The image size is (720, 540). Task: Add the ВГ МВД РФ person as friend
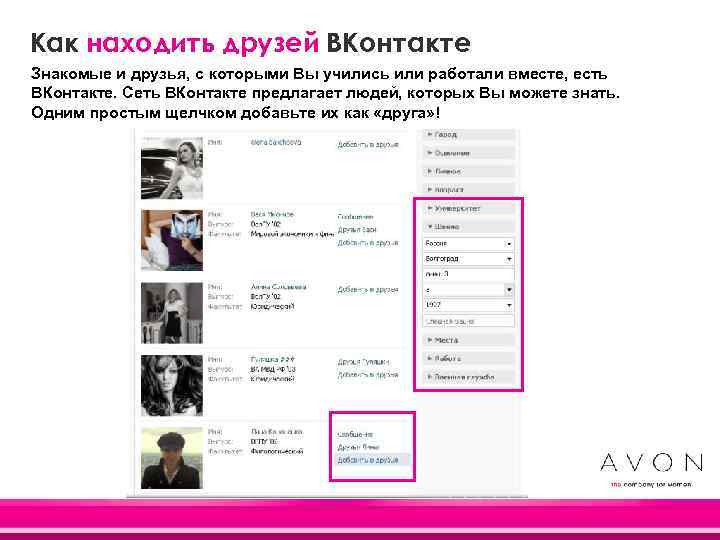pos(368,375)
